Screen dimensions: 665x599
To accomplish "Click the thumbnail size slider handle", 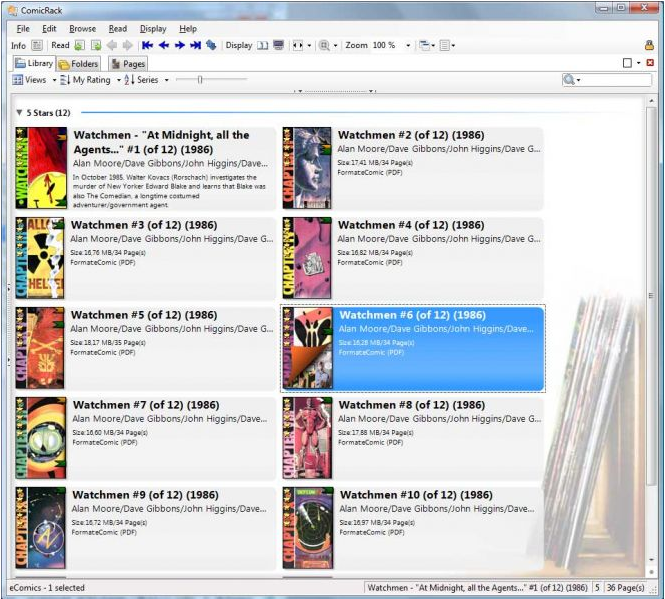I will click(200, 79).
